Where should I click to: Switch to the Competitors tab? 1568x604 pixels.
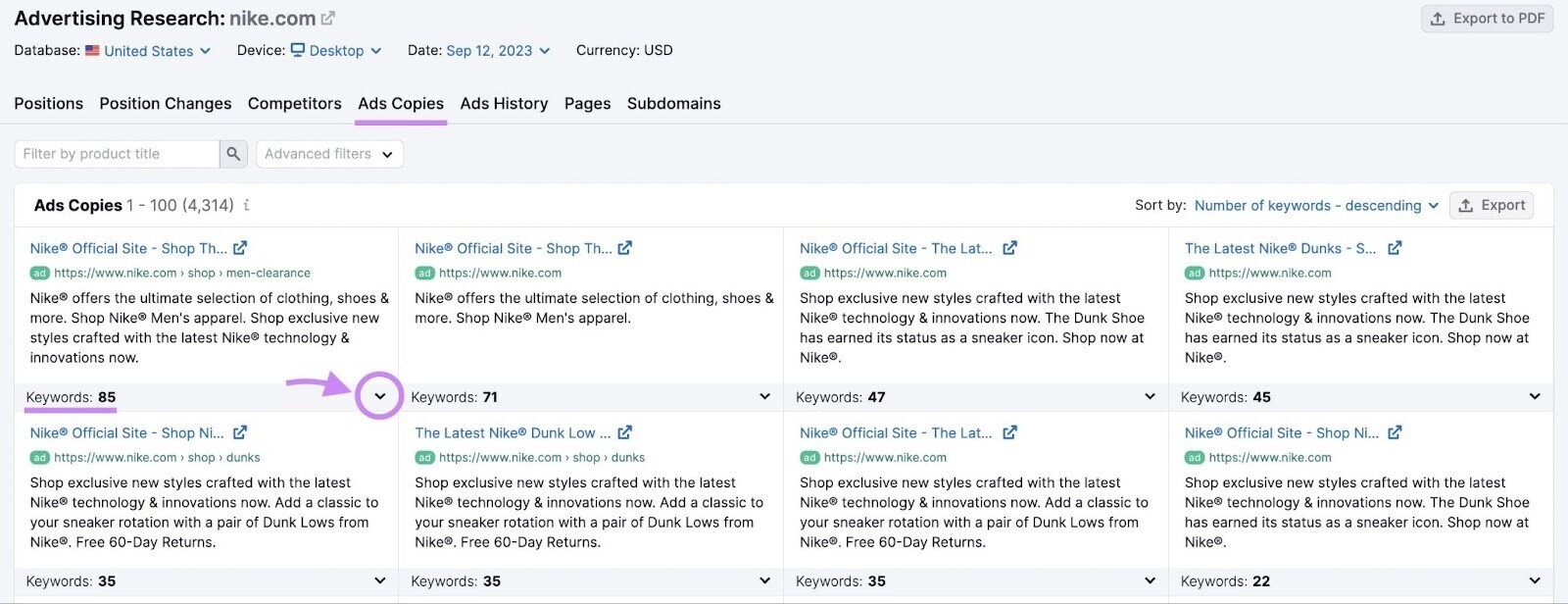tap(294, 104)
